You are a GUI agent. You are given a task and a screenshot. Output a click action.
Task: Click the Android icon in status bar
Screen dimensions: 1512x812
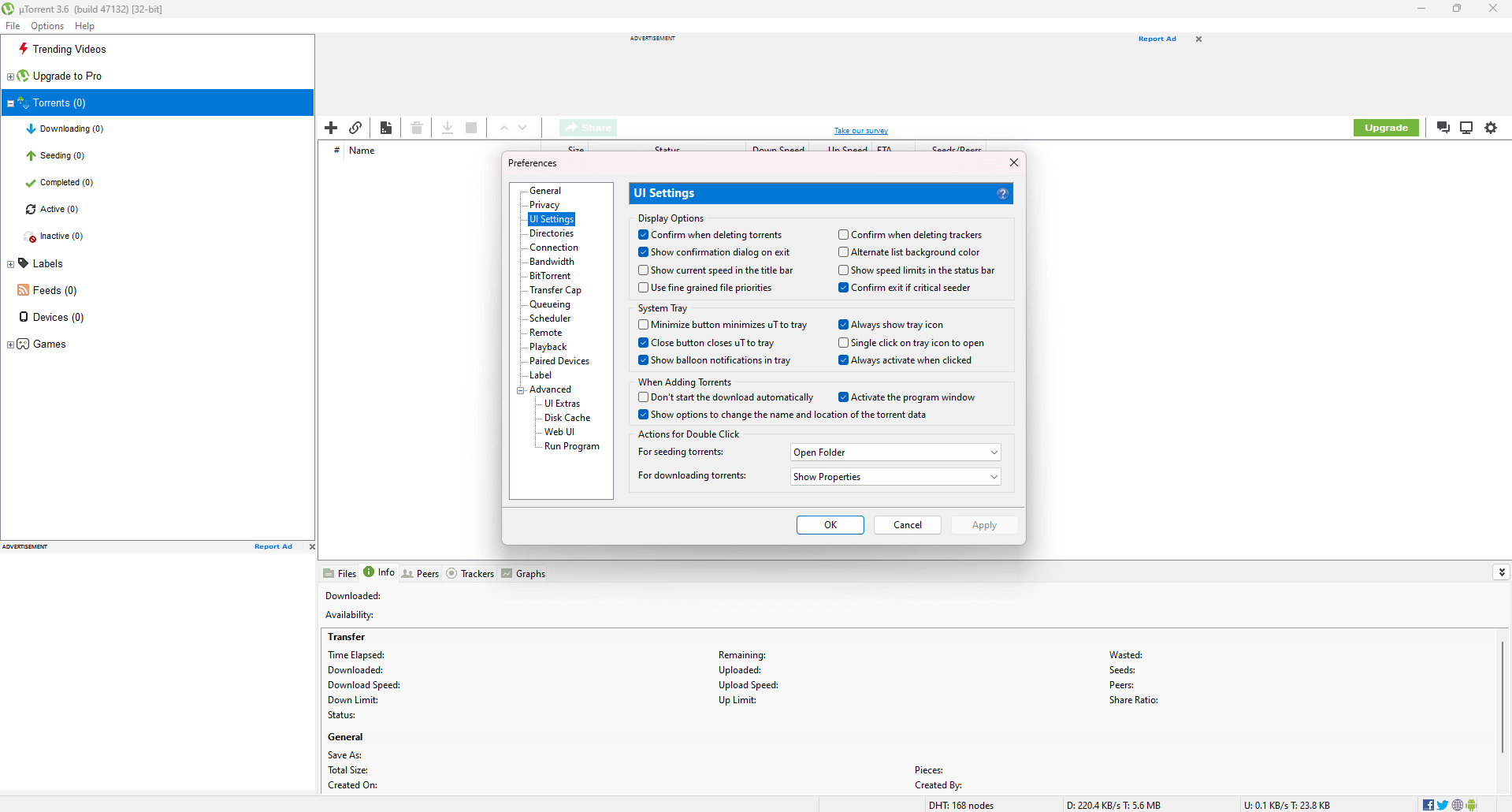[x=1472, y=805]
